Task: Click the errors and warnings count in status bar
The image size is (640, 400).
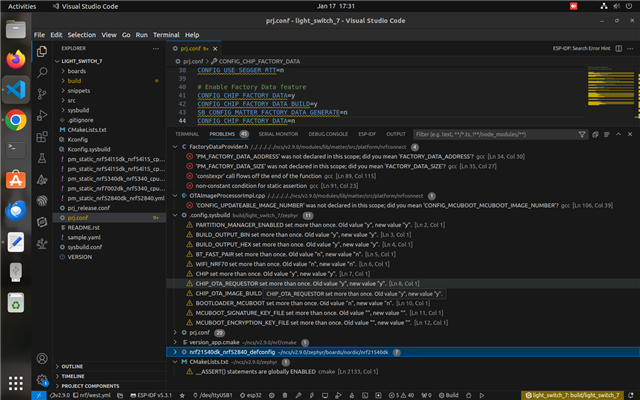Action: (401, 395)
